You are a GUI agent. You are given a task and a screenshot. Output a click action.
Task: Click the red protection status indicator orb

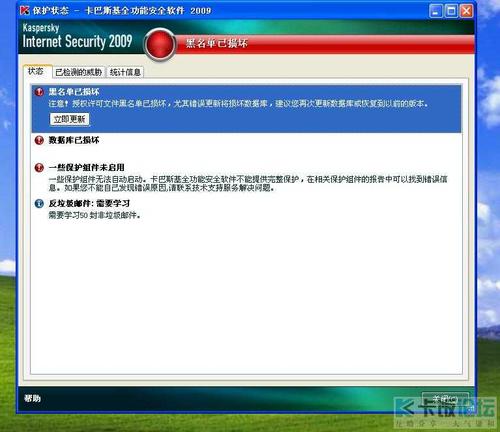[160, 44]
